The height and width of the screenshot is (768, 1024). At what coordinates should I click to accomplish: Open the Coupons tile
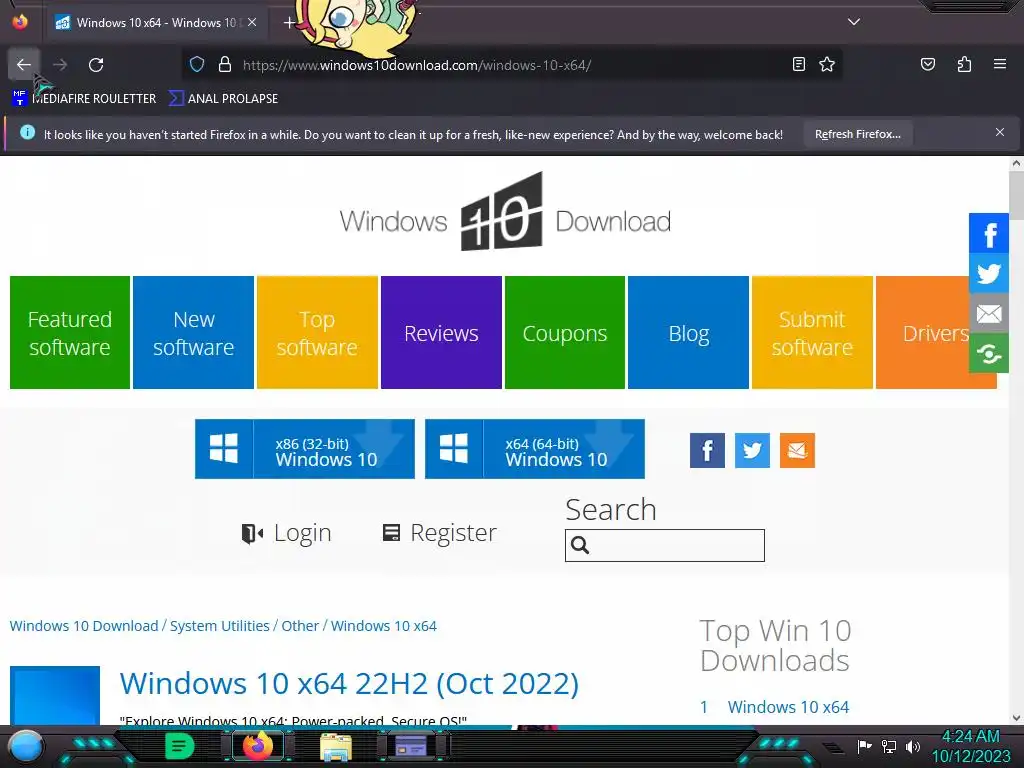(565, 332)
